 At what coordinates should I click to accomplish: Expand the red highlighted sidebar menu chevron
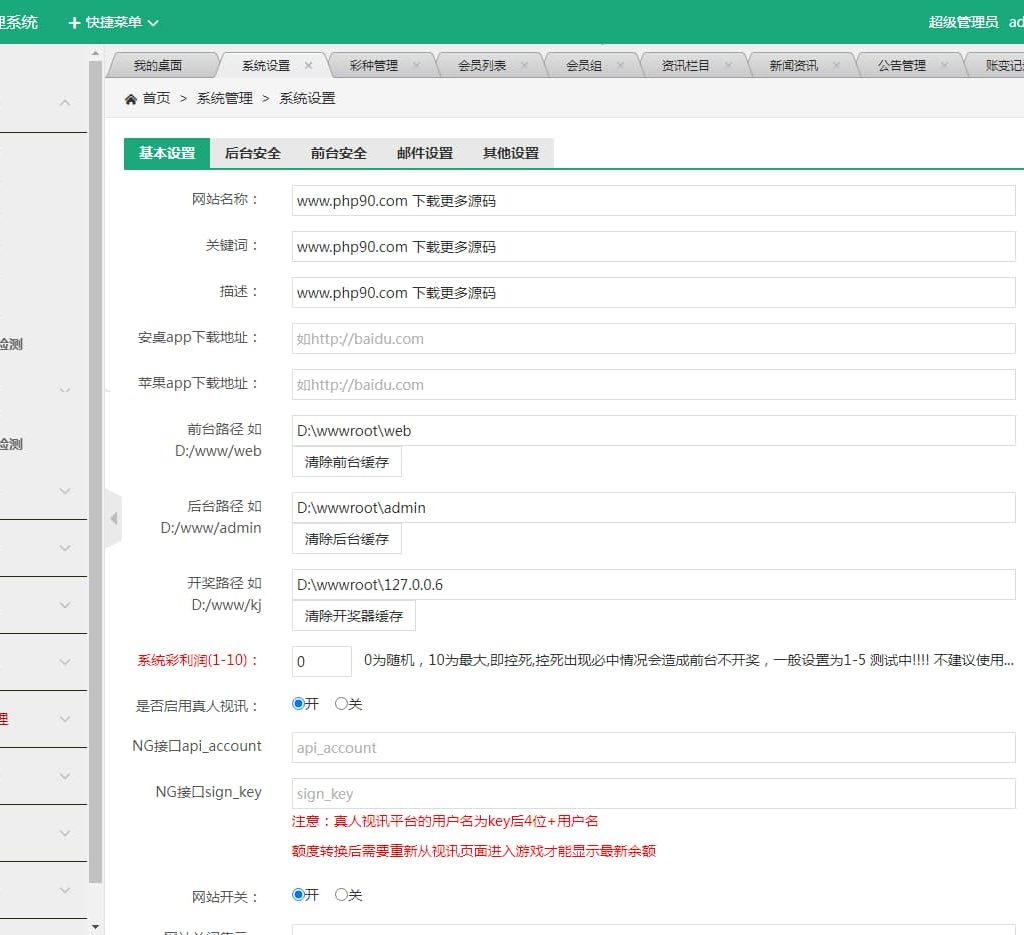point(65,719)
